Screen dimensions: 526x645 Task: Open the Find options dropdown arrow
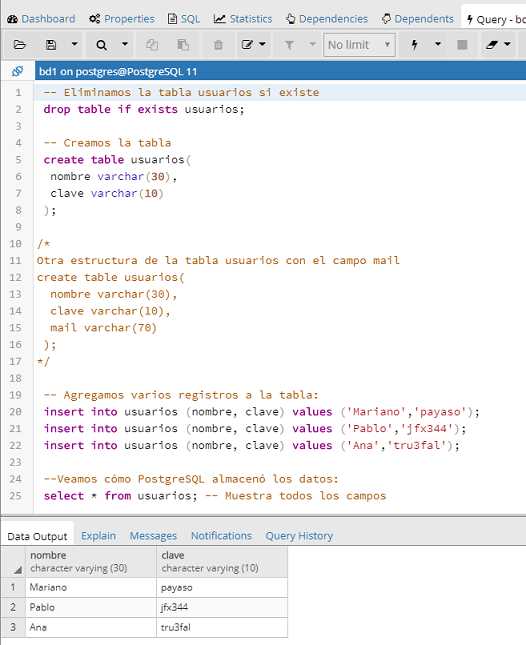125,44
